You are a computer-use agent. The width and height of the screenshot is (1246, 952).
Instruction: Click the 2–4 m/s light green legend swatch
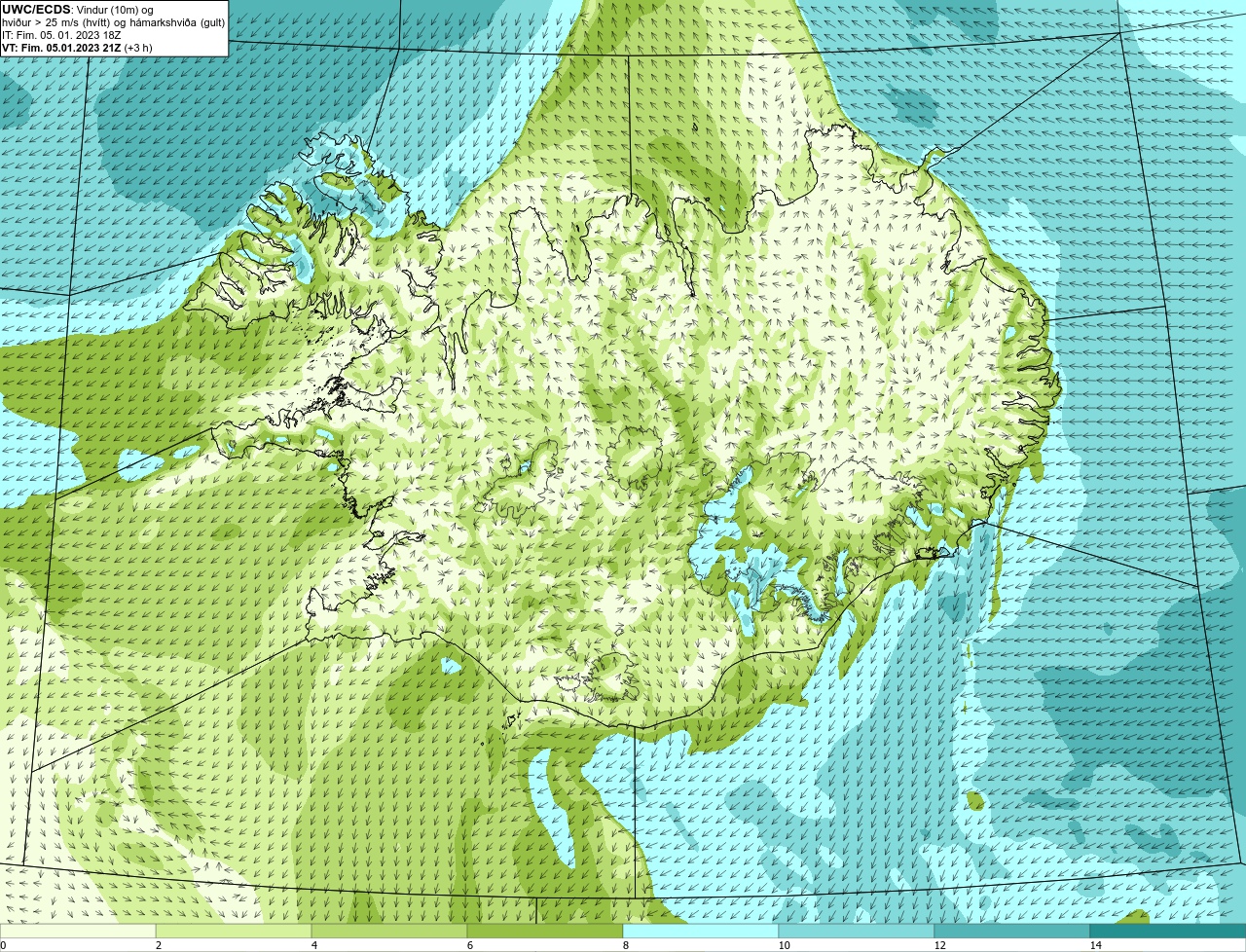(234, 932)
